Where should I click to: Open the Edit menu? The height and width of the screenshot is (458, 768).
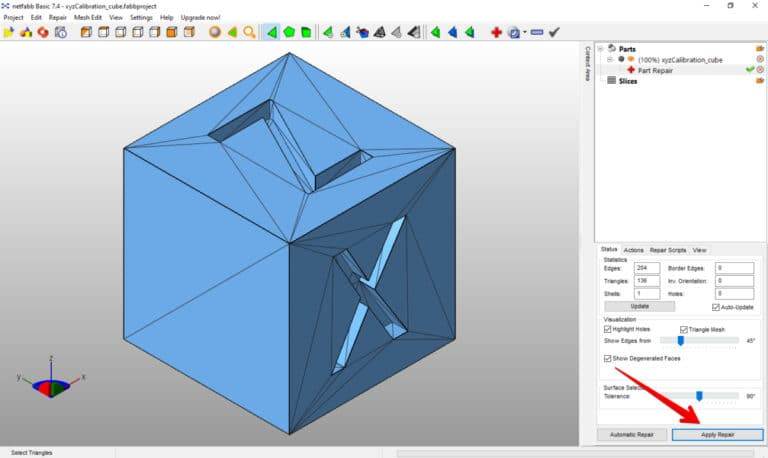click(36, 18)
